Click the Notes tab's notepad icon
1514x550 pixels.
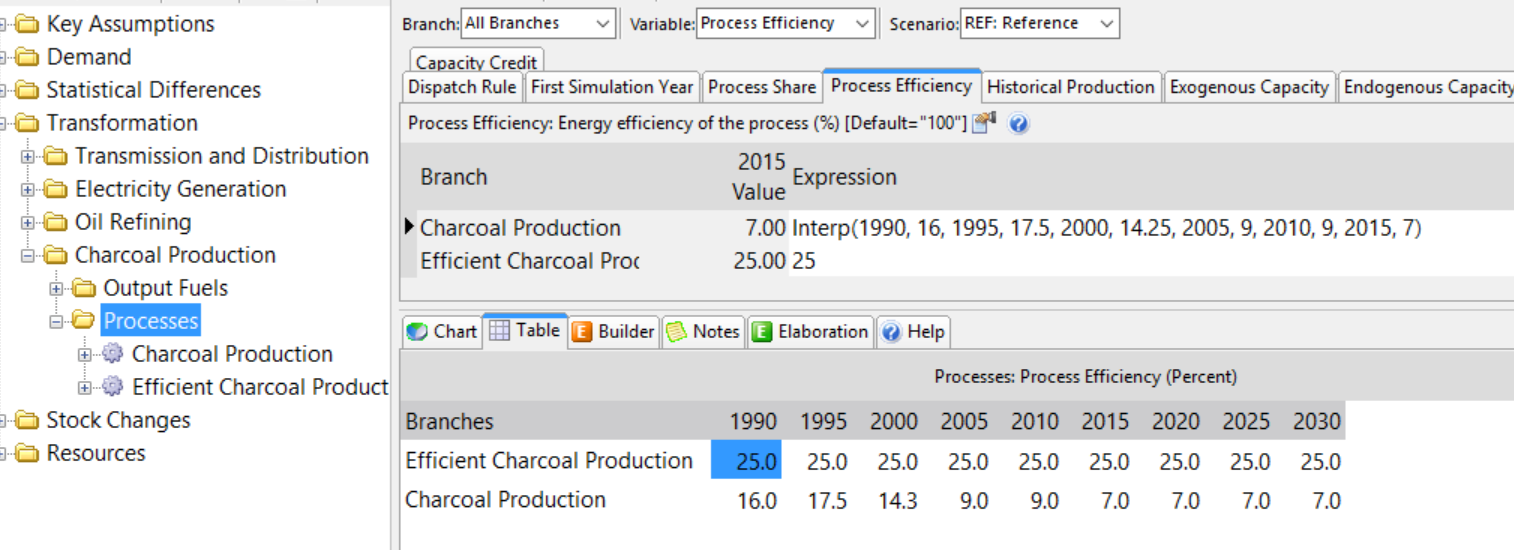(x=676, y=332)
